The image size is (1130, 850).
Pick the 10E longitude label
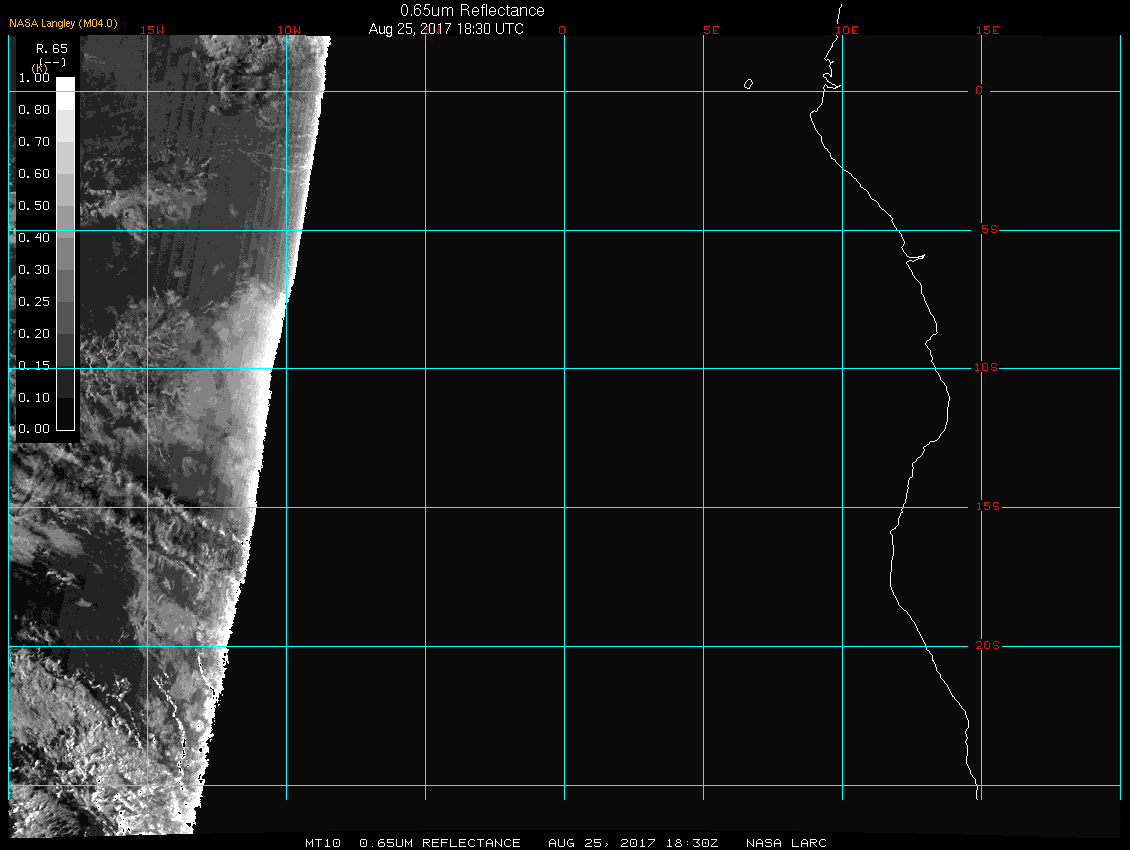(847, 30)
